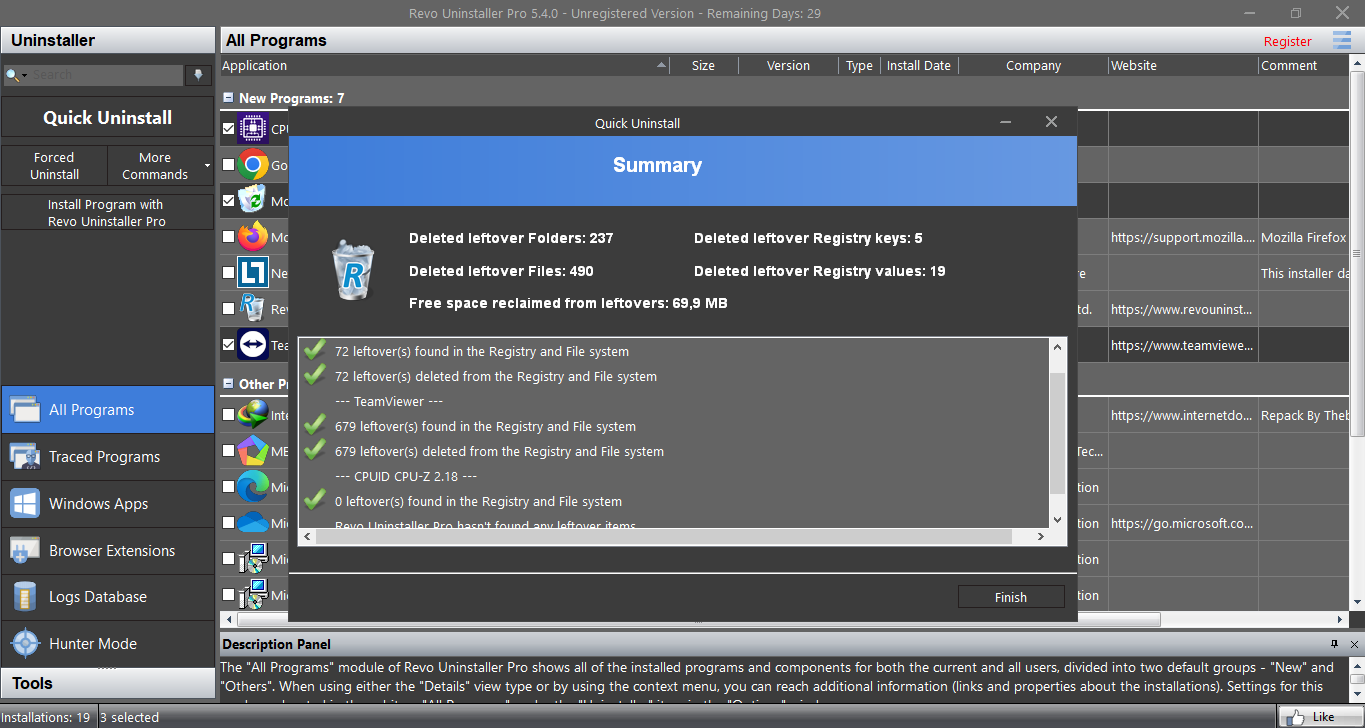Screen dimensions: 1365x728
Task: Click the search pin icon beside search box
Action: [198, 75]
